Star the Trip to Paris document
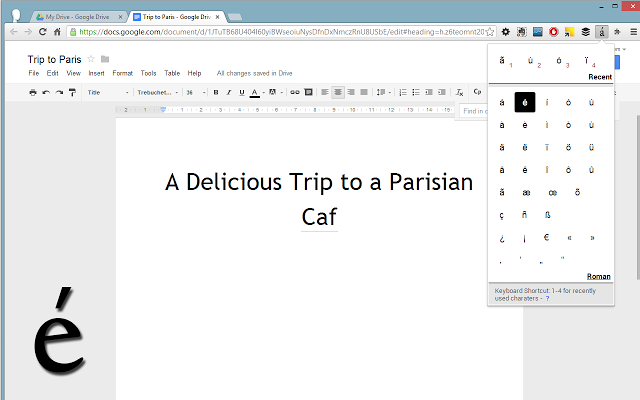The height and width of the screenshot is (400, 640). [x=91, y=59]
